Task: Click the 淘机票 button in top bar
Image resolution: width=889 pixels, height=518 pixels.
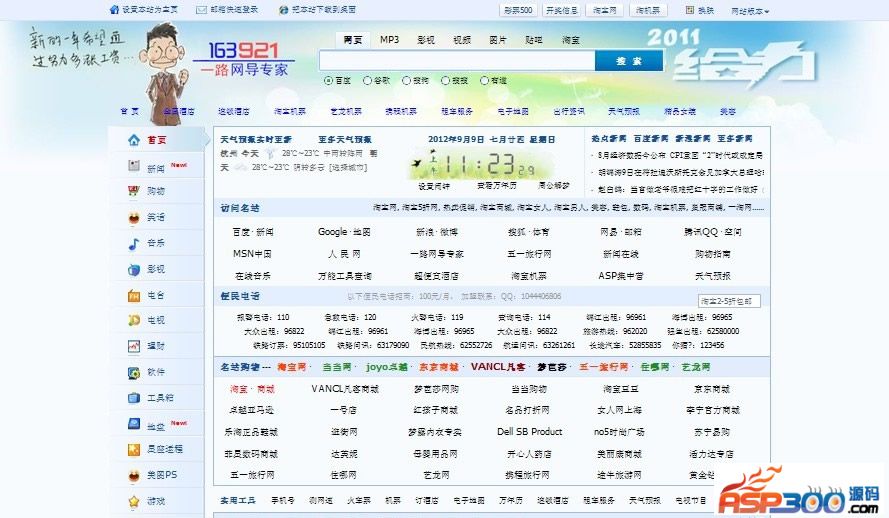Action: point(648,10)
